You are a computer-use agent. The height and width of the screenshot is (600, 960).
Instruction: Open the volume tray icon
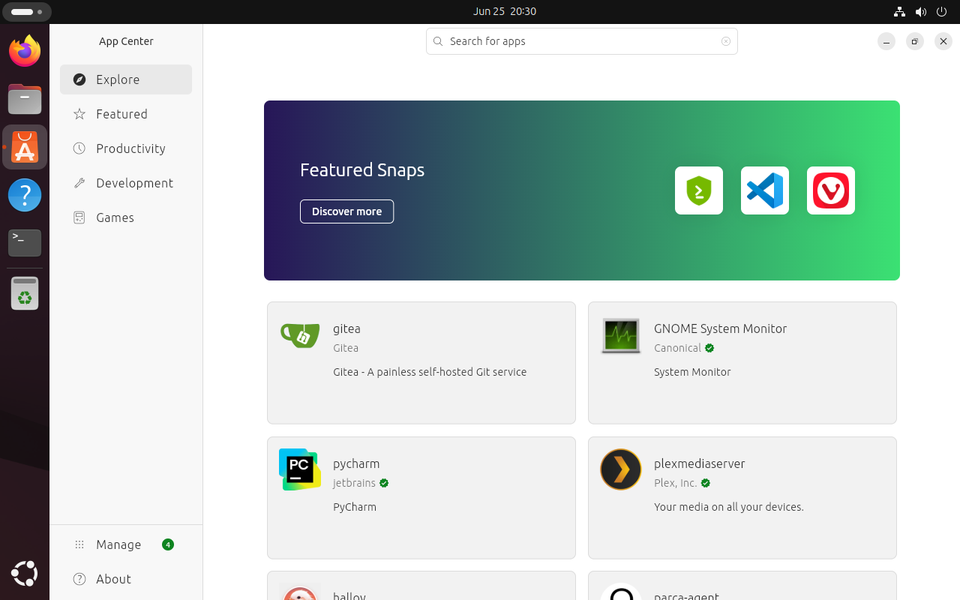tap(921, 12)
